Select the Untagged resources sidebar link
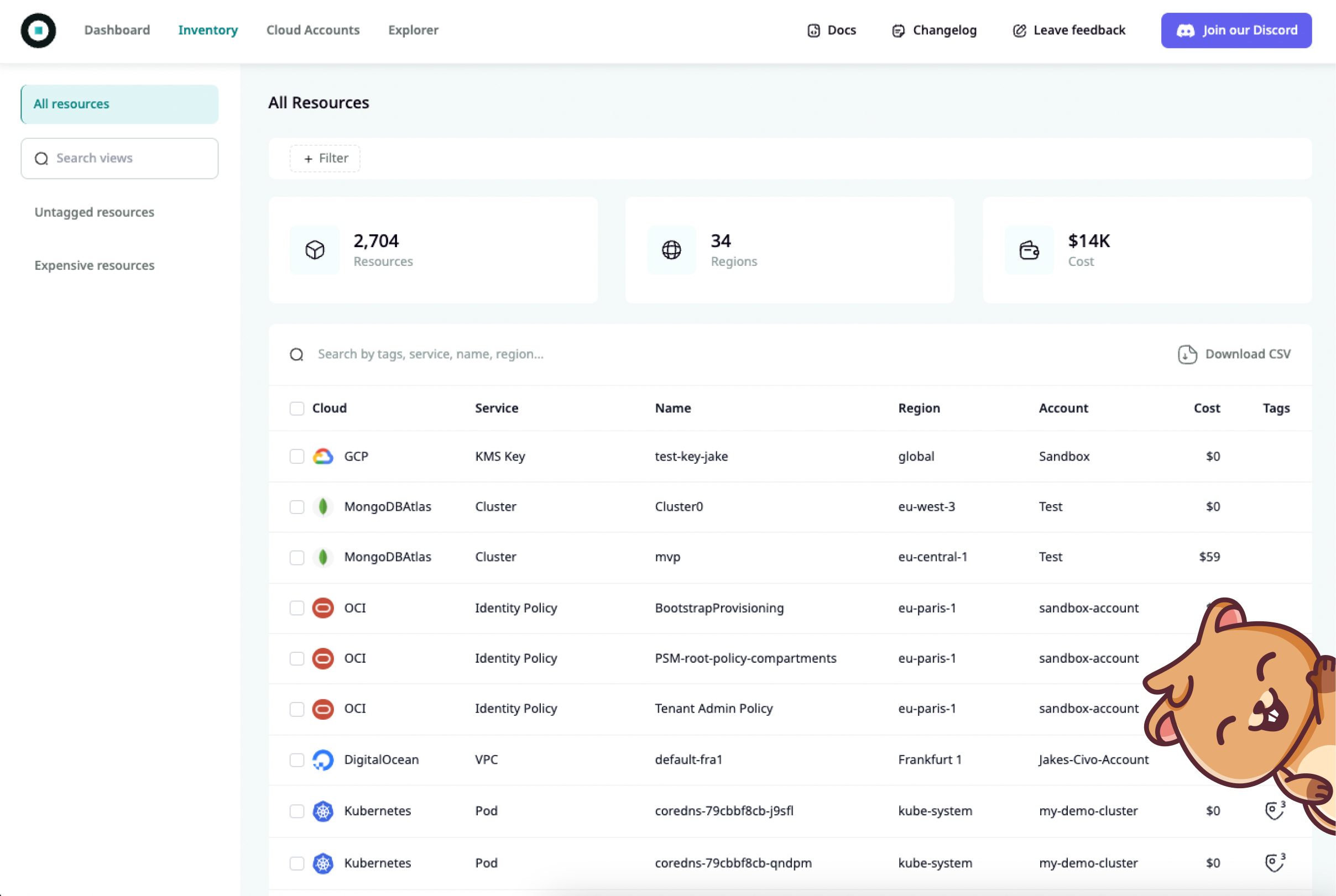The image size is (1336, 896). pyautogui.click(x=93, y=211)
